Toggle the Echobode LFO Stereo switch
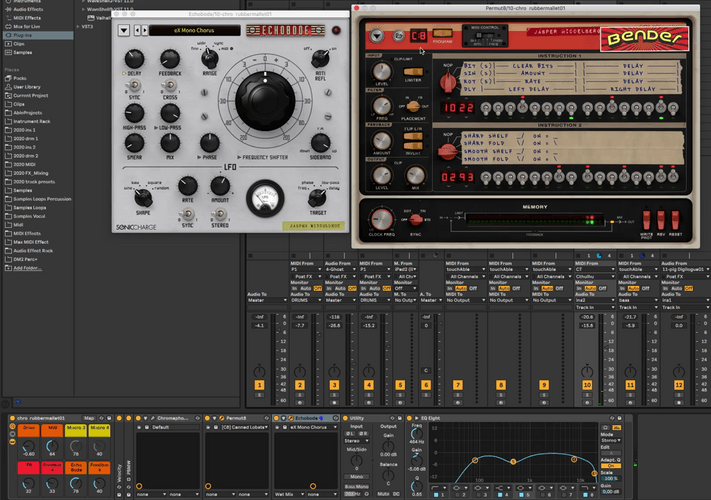The height and width of the screenshot is (500, 711). pyautogui.click(x=220, y=214)
